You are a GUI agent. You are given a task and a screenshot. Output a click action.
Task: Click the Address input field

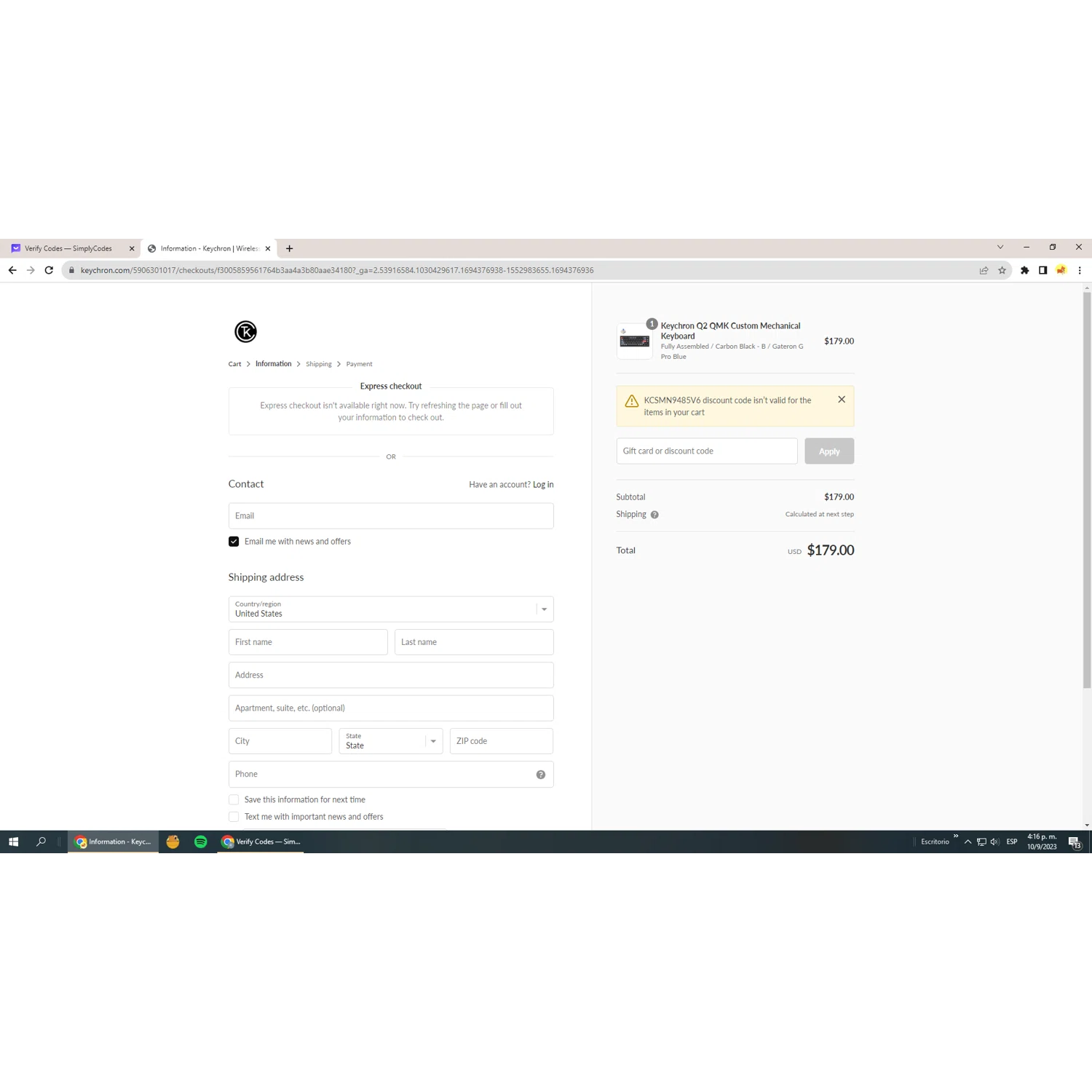pyautogui.click(x=391, y=676)
